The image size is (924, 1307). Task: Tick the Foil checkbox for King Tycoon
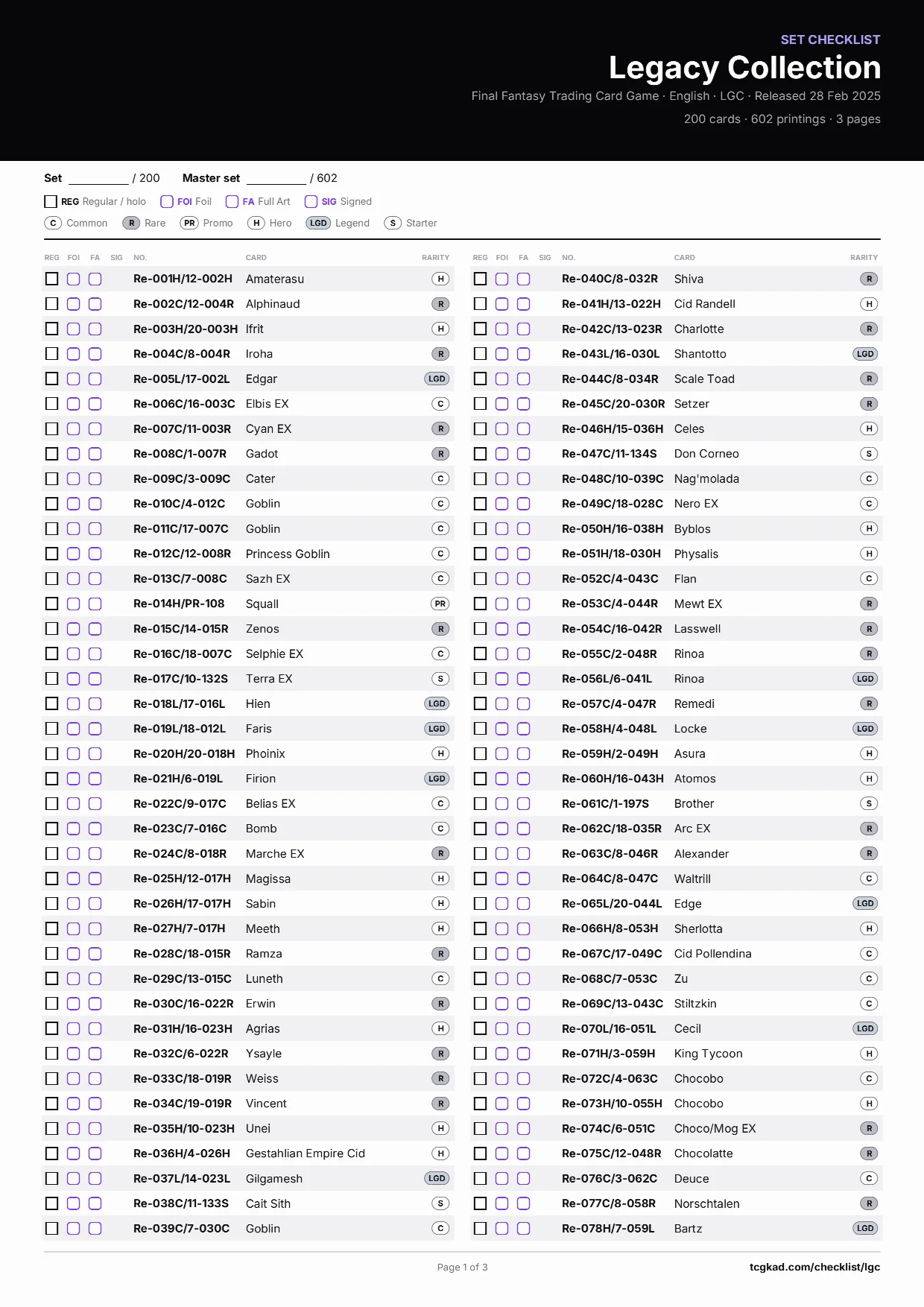[x=501, y=1054]
